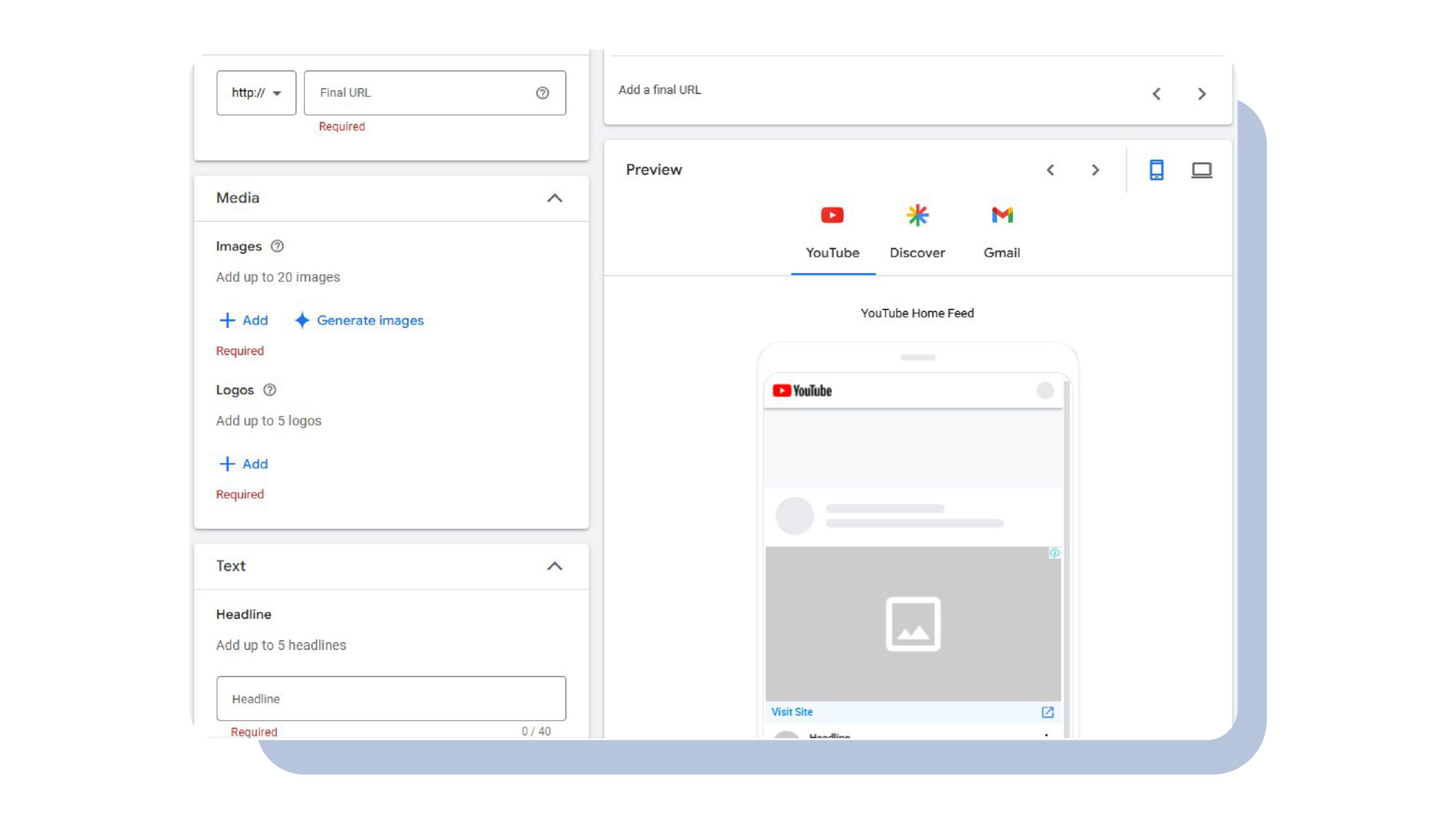Click the Headline input field

click(391, 698)
